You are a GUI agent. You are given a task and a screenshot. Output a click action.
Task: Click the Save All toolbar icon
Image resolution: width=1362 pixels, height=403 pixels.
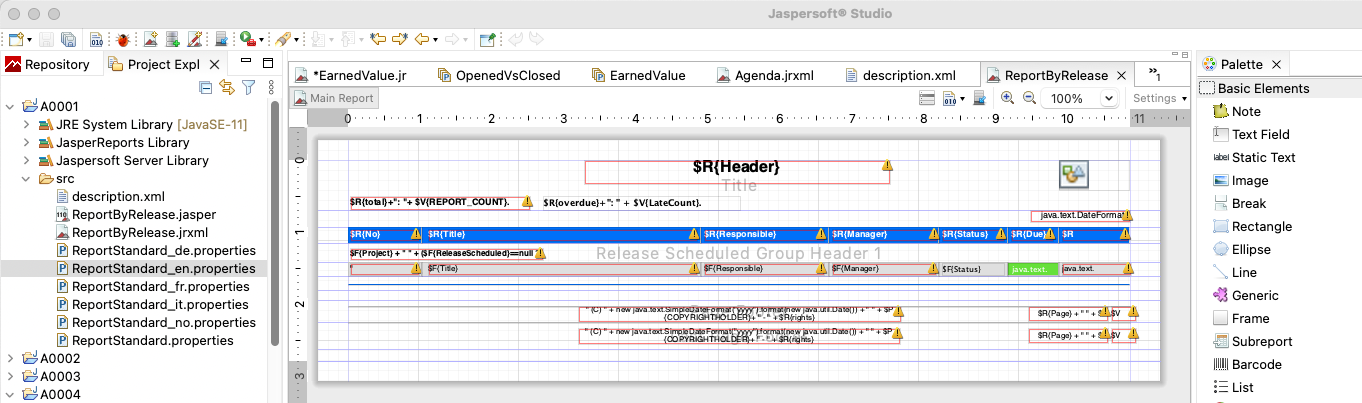(x=68, y=40)
